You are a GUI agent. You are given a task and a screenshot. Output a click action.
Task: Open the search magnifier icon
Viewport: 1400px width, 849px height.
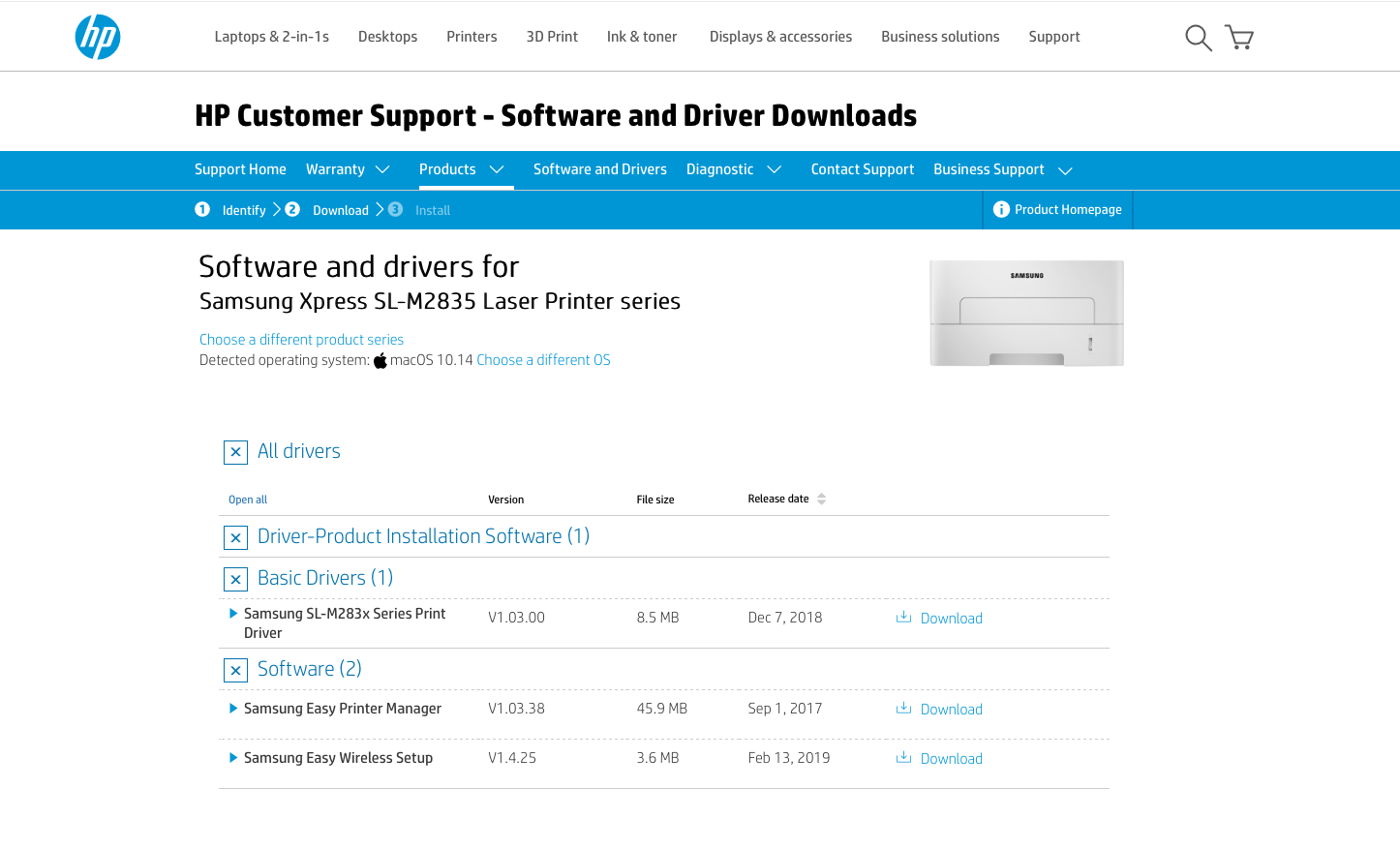pyautogui.click(x=1199, y=38)
